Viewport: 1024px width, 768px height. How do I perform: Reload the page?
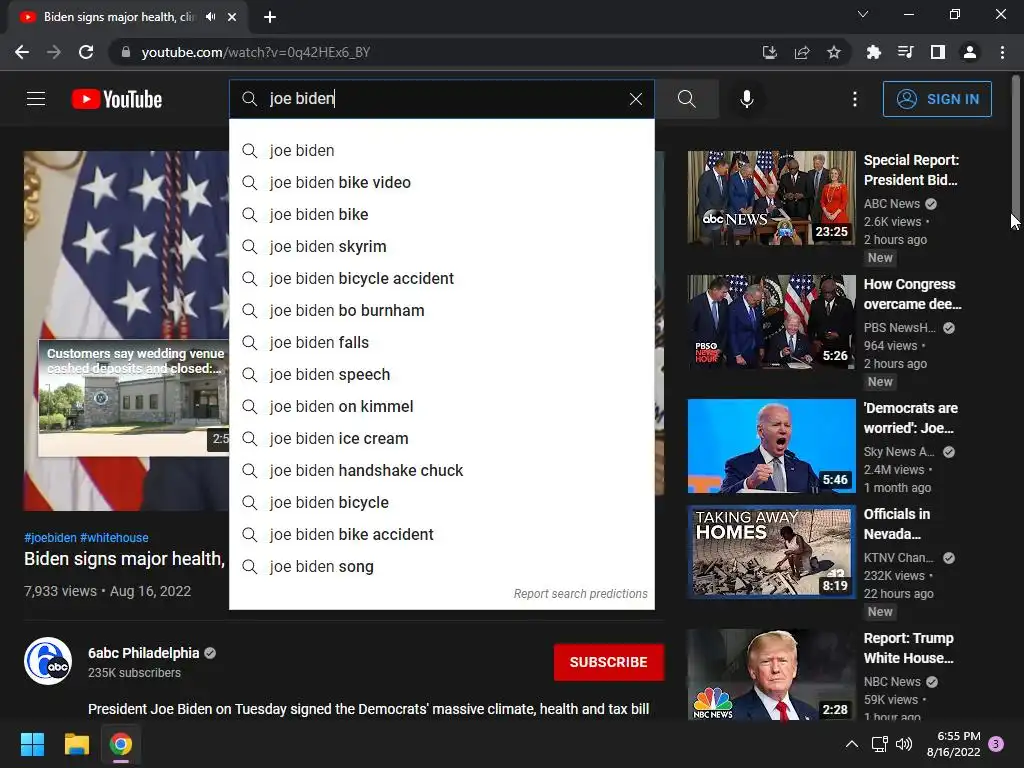(x=86, y=52)
